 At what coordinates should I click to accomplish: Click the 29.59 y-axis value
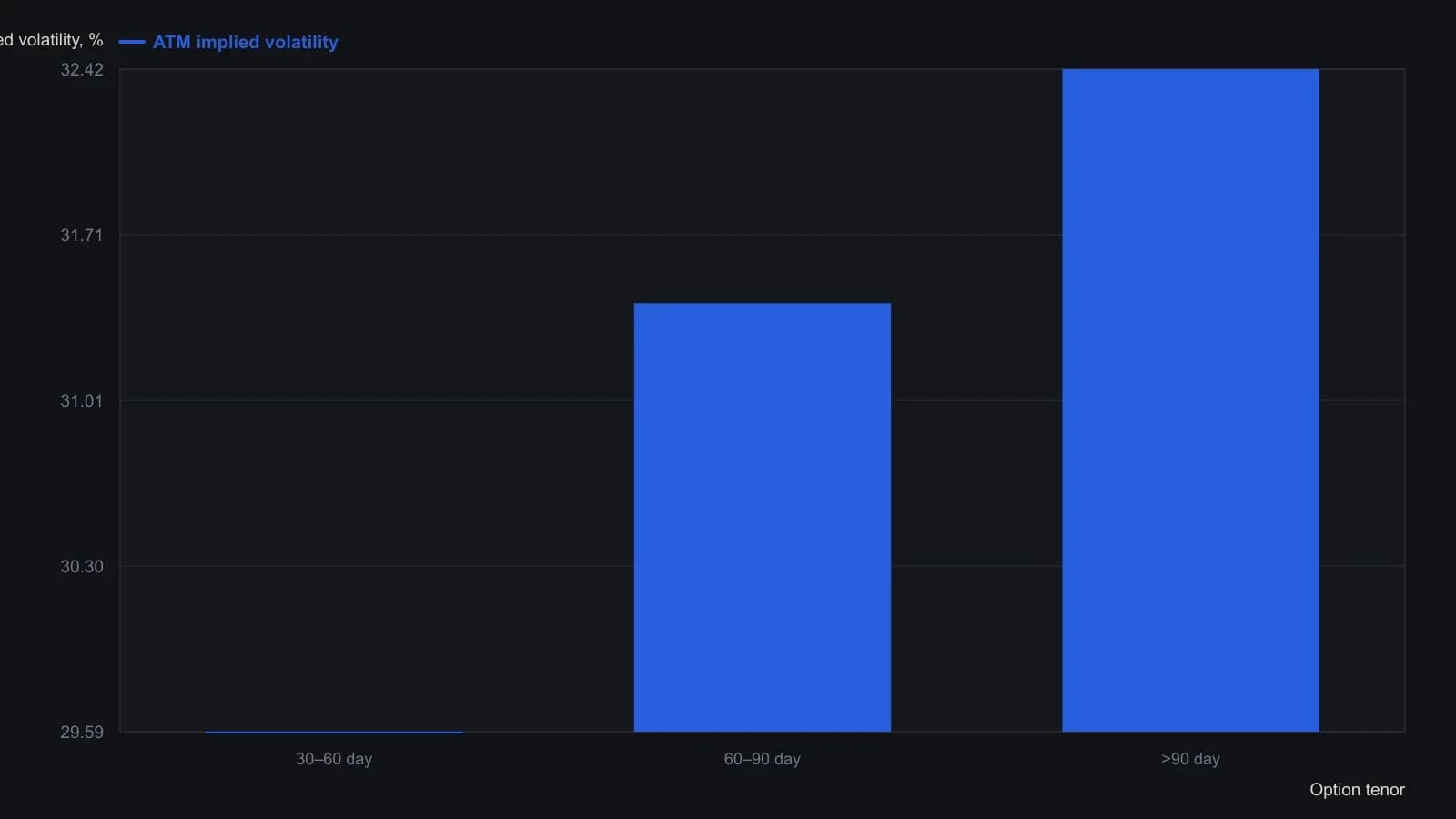(82, 733)
